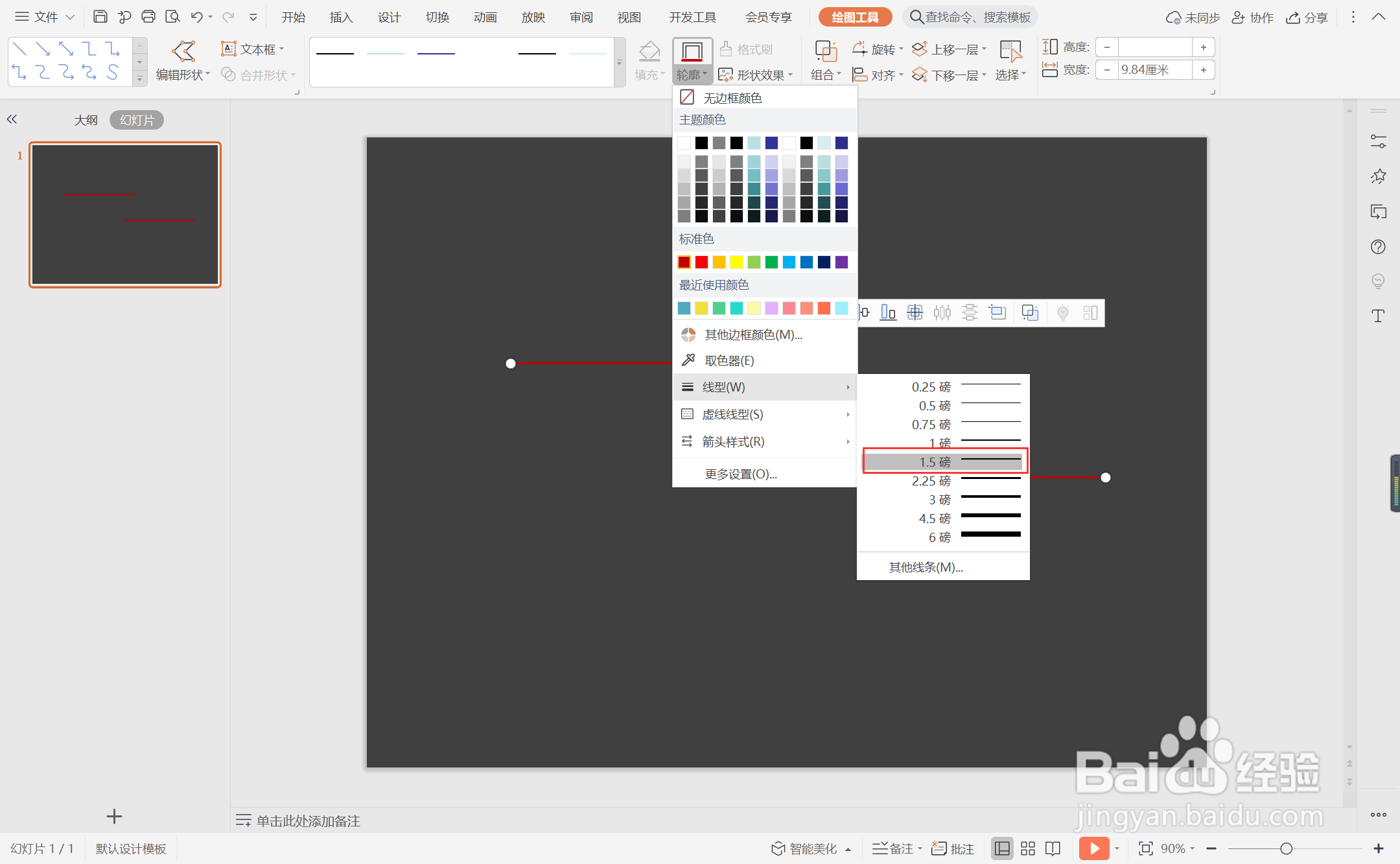Open the 插入 ribbon tab
This screenshot has height=864, width=1400.
coord(341,17)
